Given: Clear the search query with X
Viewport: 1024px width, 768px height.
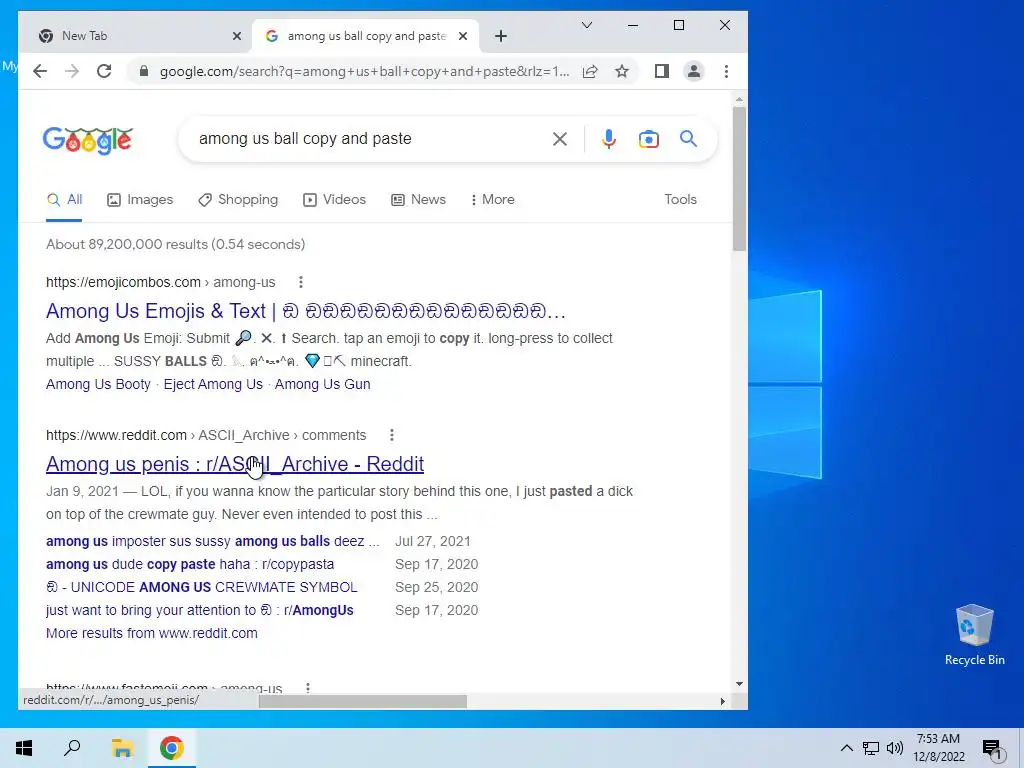Looking at the screenshot, I should point(560,139).
